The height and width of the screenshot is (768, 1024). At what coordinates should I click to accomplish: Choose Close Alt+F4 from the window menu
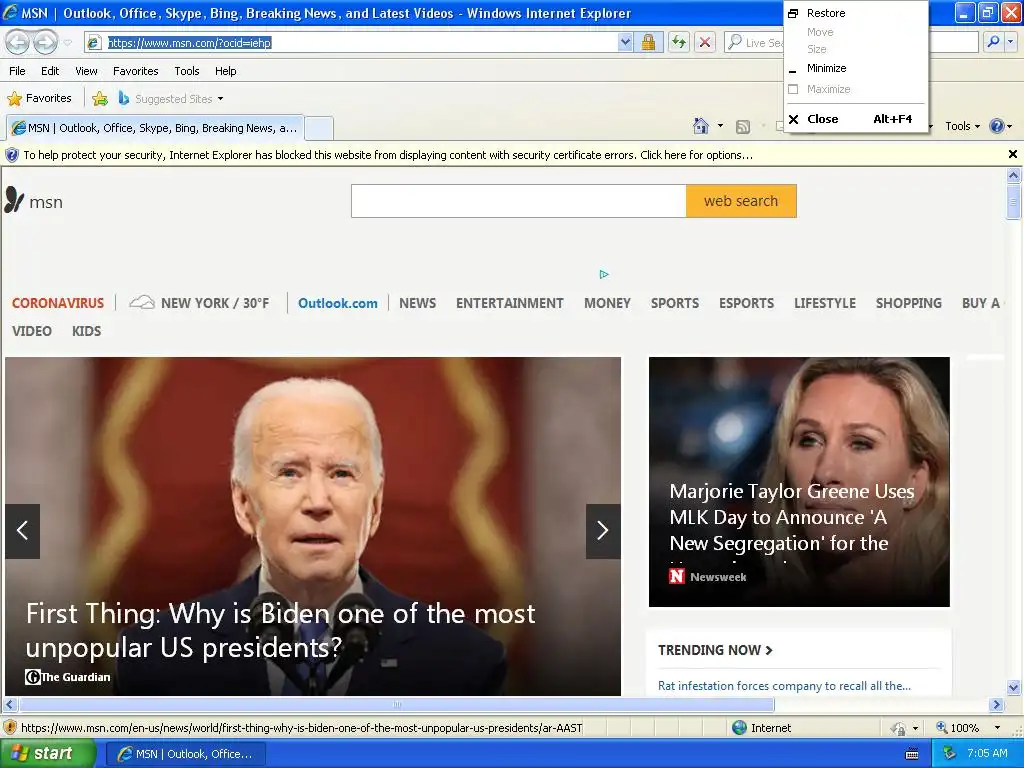click(856, 119)
